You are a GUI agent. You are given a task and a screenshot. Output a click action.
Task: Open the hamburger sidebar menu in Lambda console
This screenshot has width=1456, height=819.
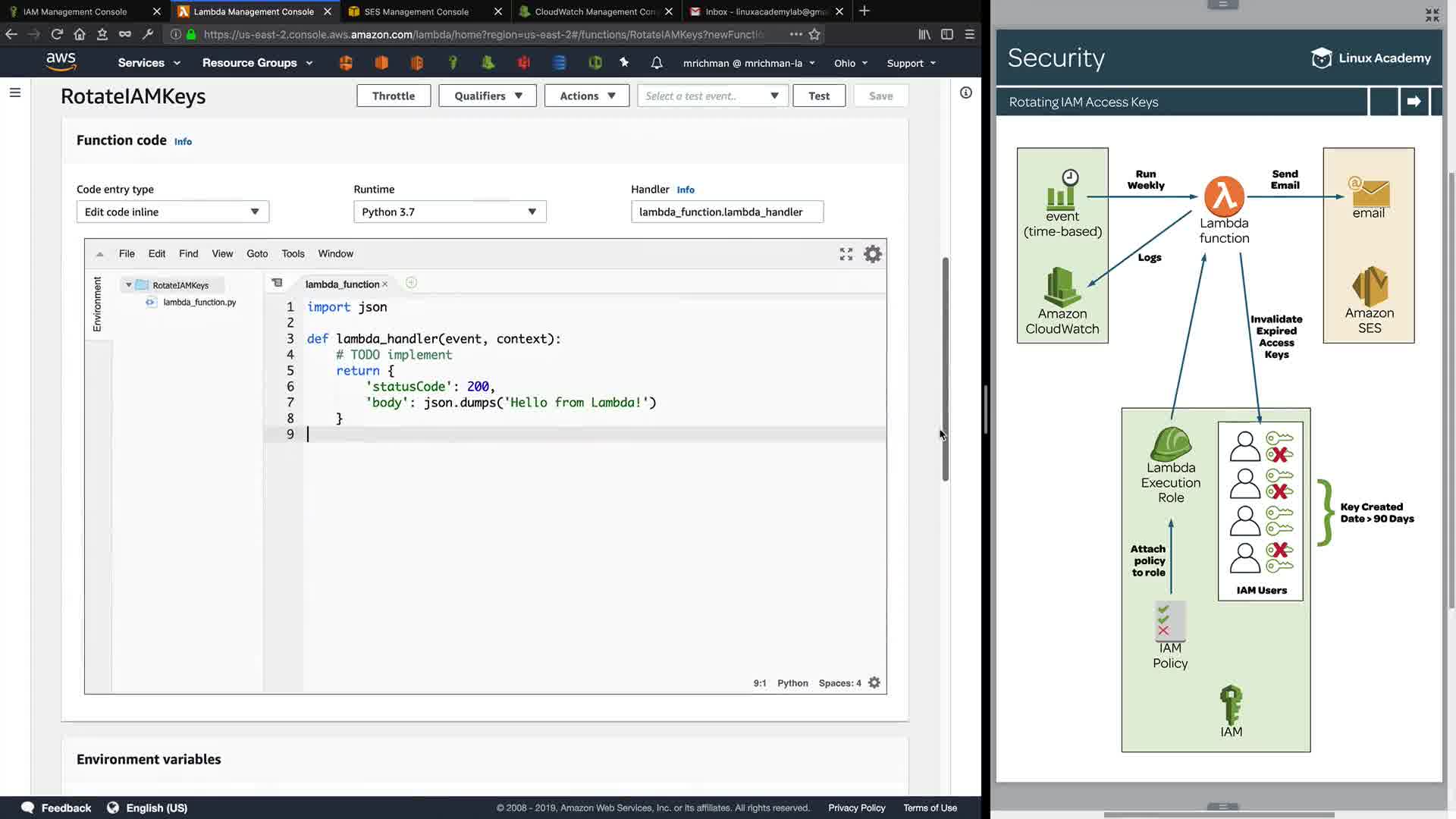click(x=15, y=93)
